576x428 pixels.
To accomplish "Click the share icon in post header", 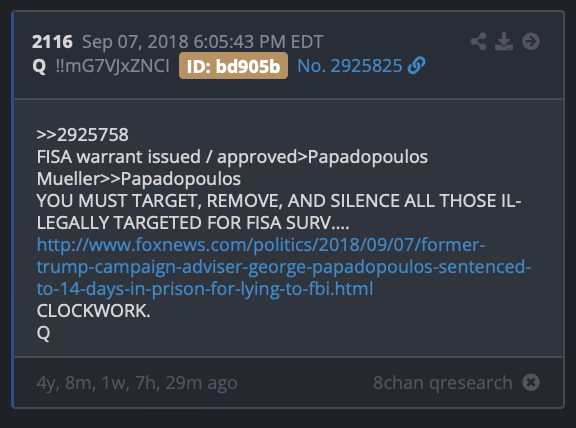I will point(478,42).
